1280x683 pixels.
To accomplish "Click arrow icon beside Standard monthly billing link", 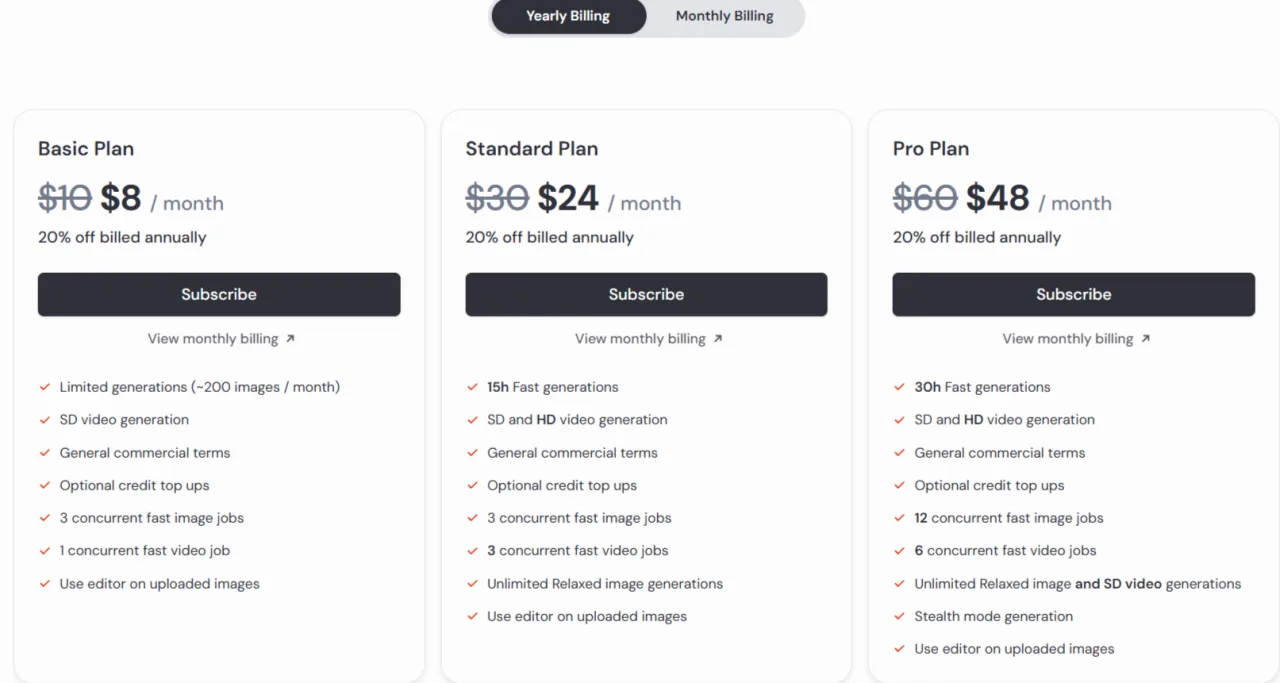I will pyautogui.click(x=718, y=339).
